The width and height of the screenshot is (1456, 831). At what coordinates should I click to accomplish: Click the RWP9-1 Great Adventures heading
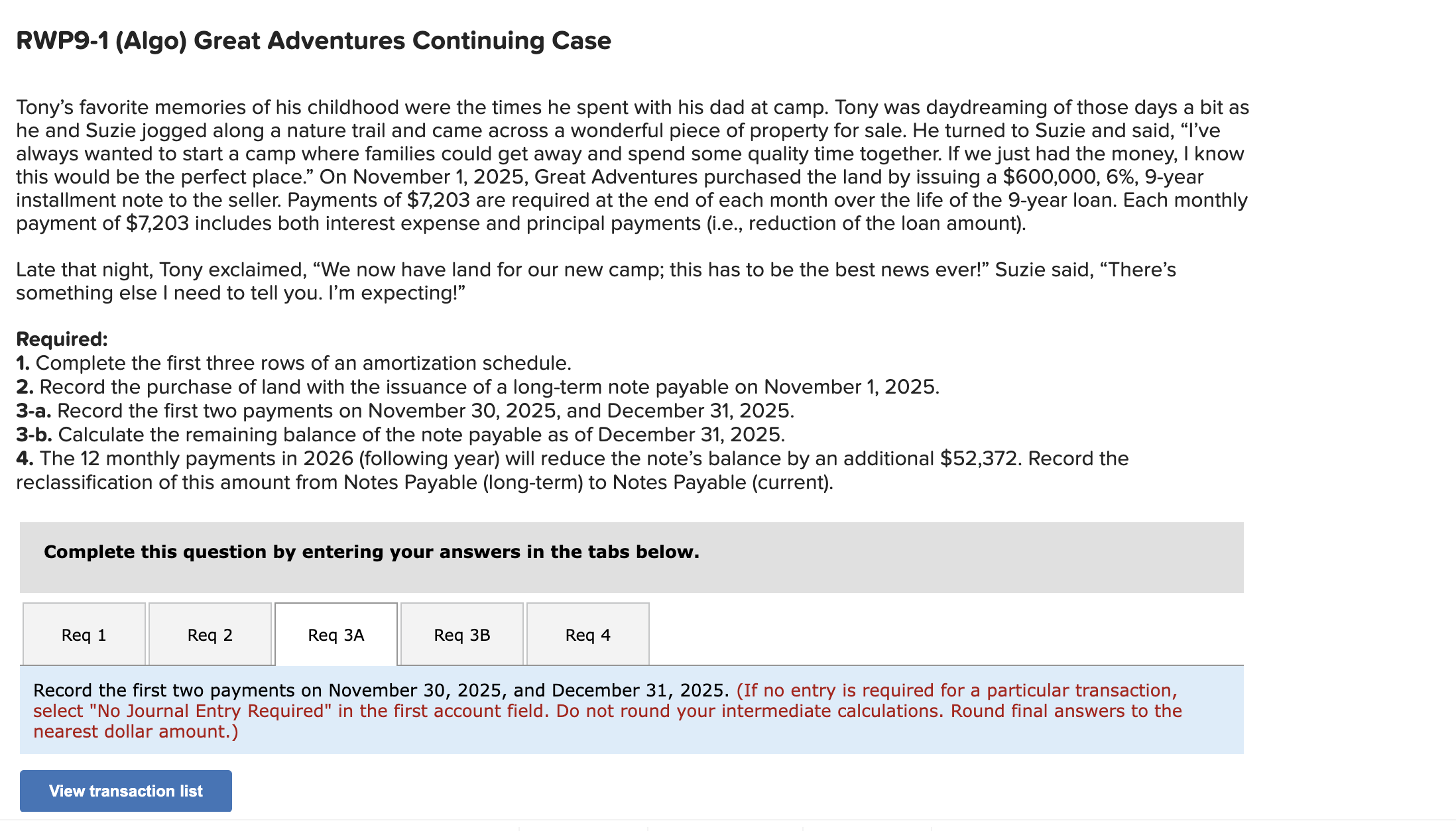[x=313, y=40]
